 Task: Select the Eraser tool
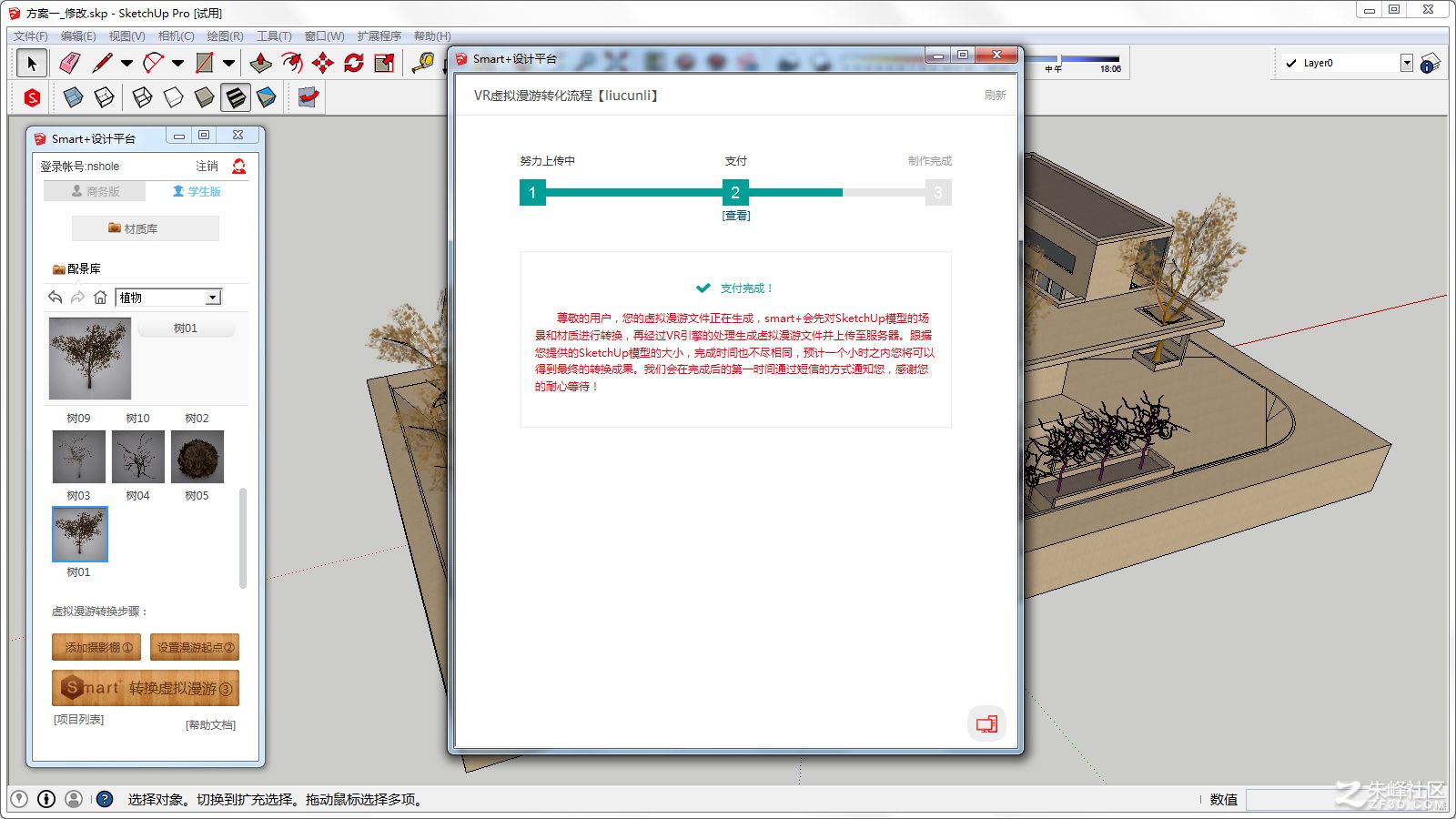pos(70,63)
